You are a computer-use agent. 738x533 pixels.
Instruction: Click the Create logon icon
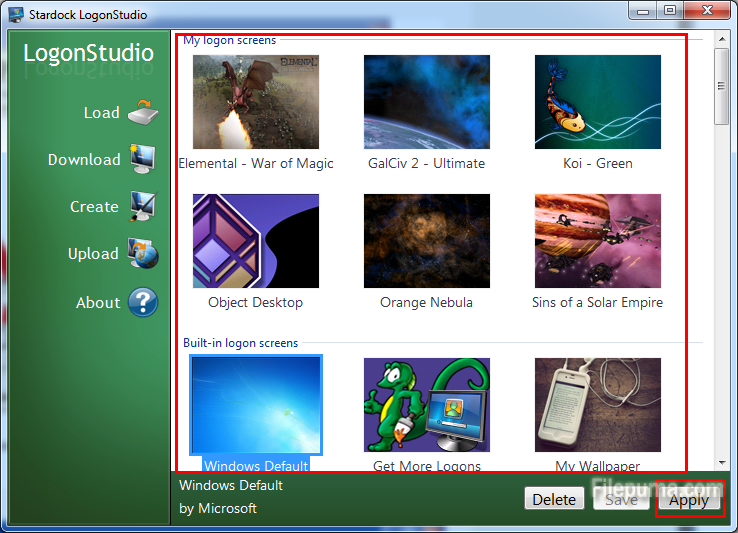[x=143, y=206]
